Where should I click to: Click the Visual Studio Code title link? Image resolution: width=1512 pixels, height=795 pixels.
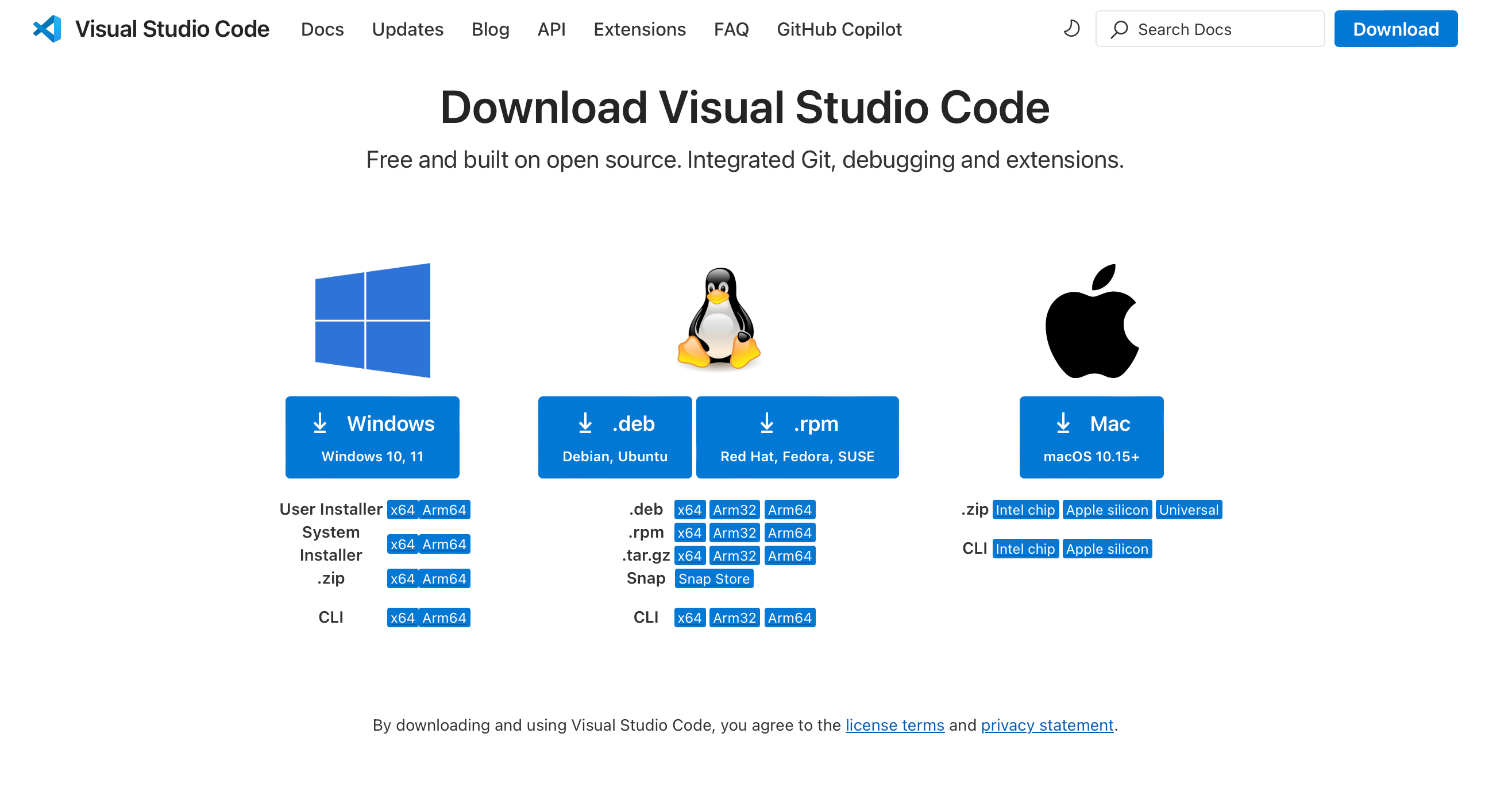pos(172,29)
